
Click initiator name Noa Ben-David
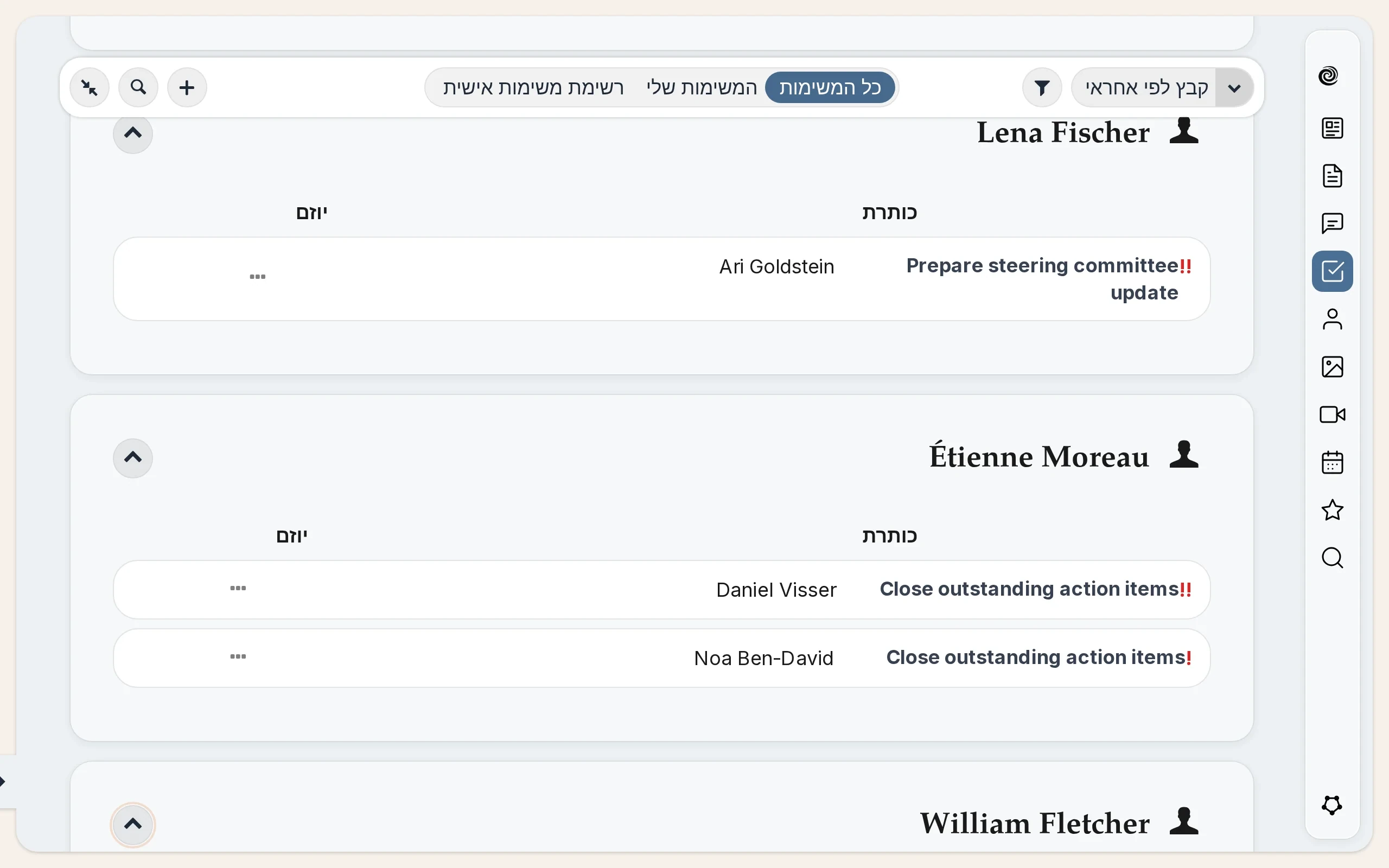tap(763, 659)
